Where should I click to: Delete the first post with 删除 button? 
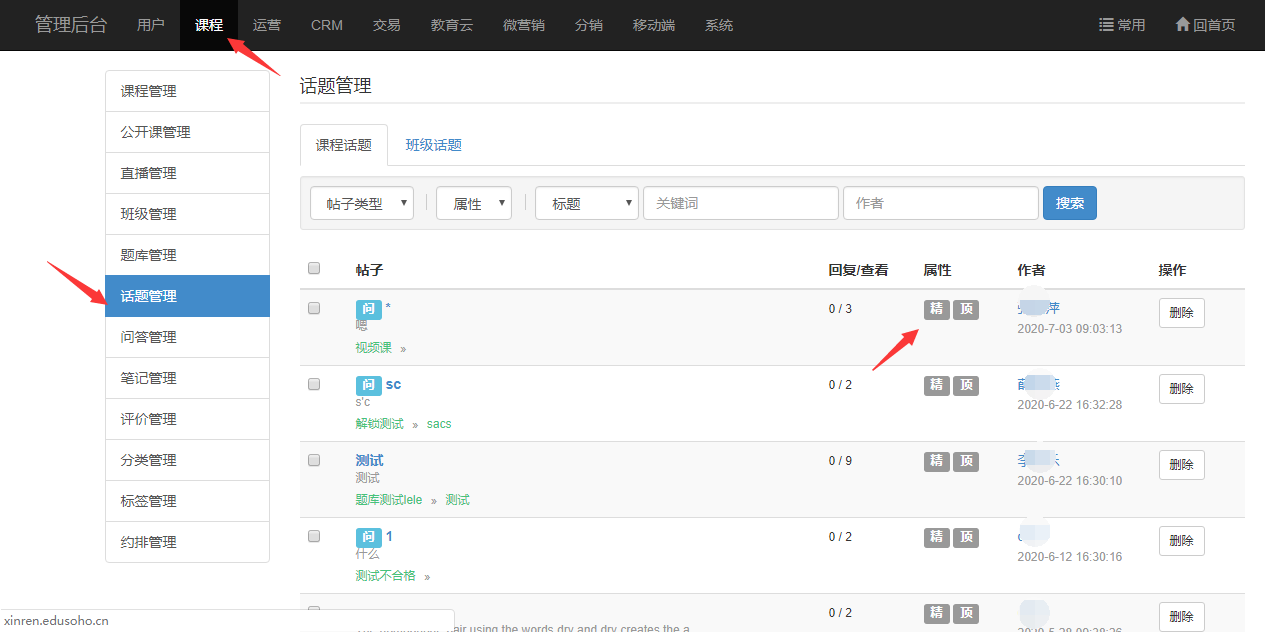pyautogui.click(x=1181, y=313)
